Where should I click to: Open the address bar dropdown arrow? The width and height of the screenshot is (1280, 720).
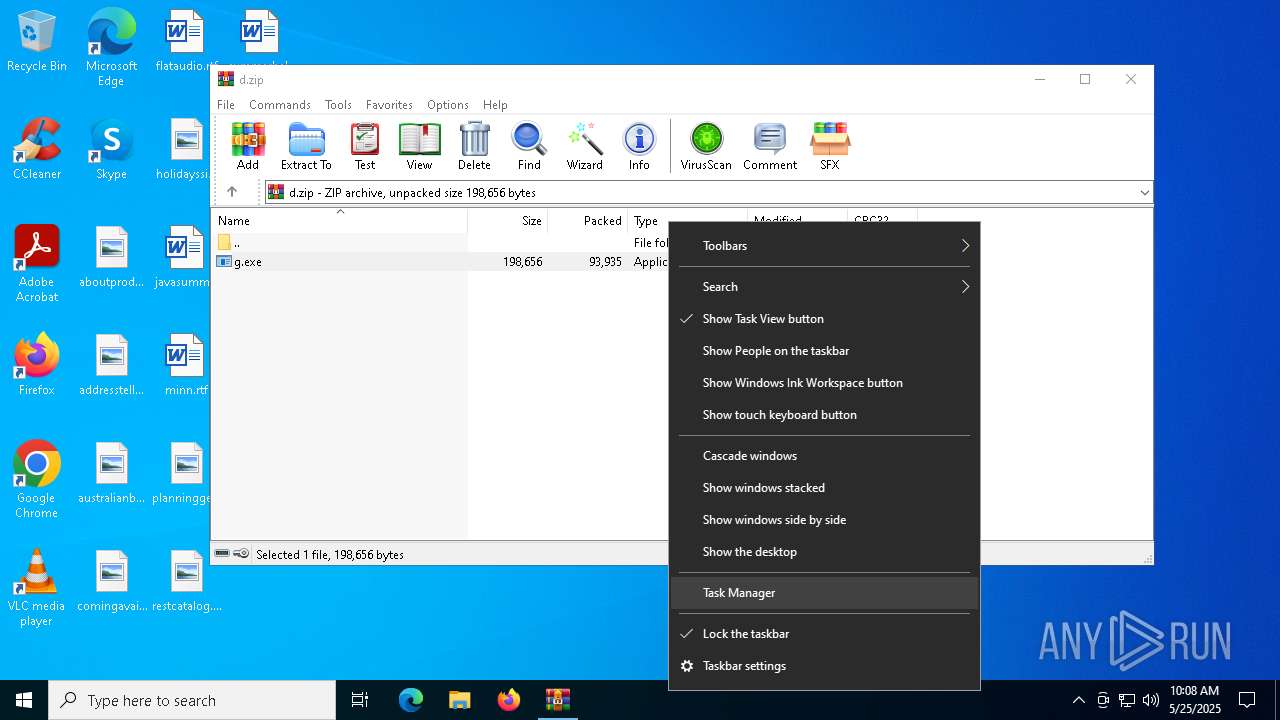1144,192
